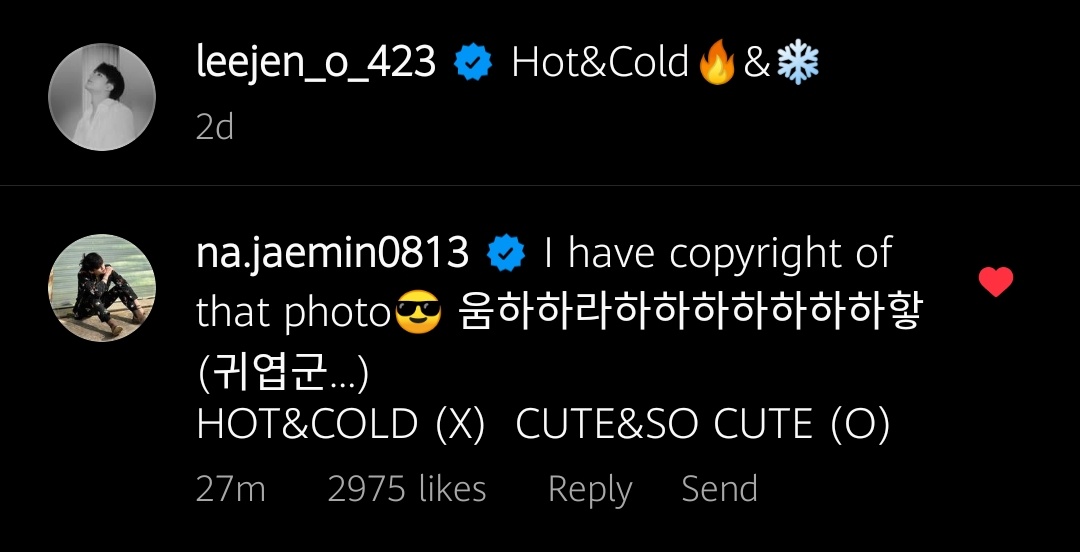Click the verified badge beside na.jaemin0813
The width and height of the screenshot is (1080, 552).
506,254
